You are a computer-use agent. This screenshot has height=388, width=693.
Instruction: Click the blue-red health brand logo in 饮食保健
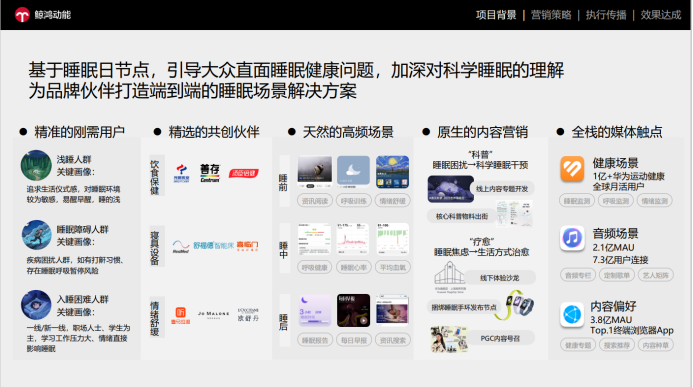coord(182,174)
